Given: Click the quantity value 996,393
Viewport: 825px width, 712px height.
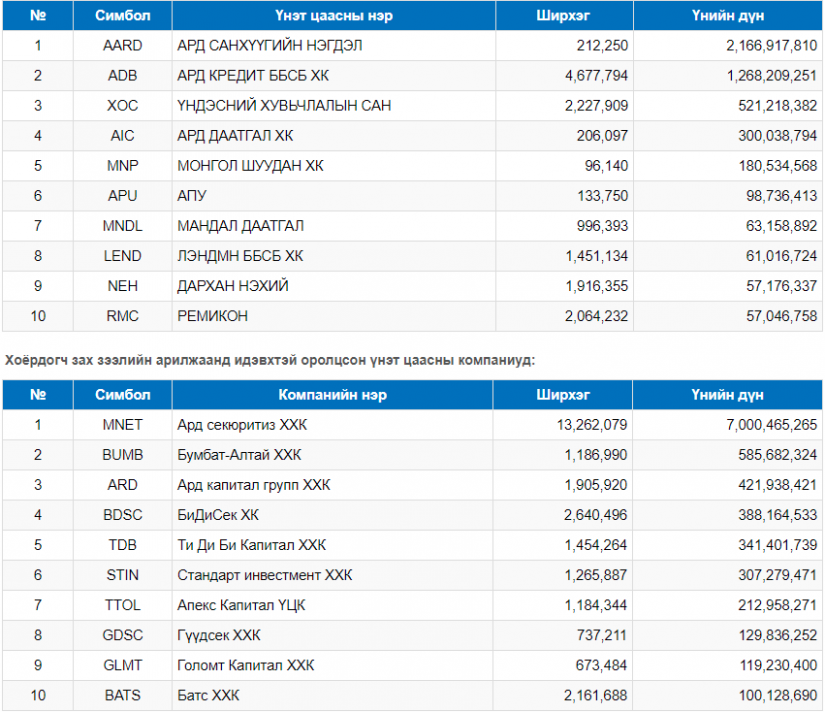Looking at the screenshot, I should pyautogui.click(x=602, y=226).
